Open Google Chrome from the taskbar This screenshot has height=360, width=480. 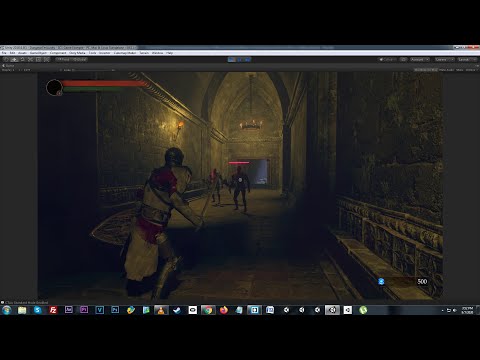[208, 310]
